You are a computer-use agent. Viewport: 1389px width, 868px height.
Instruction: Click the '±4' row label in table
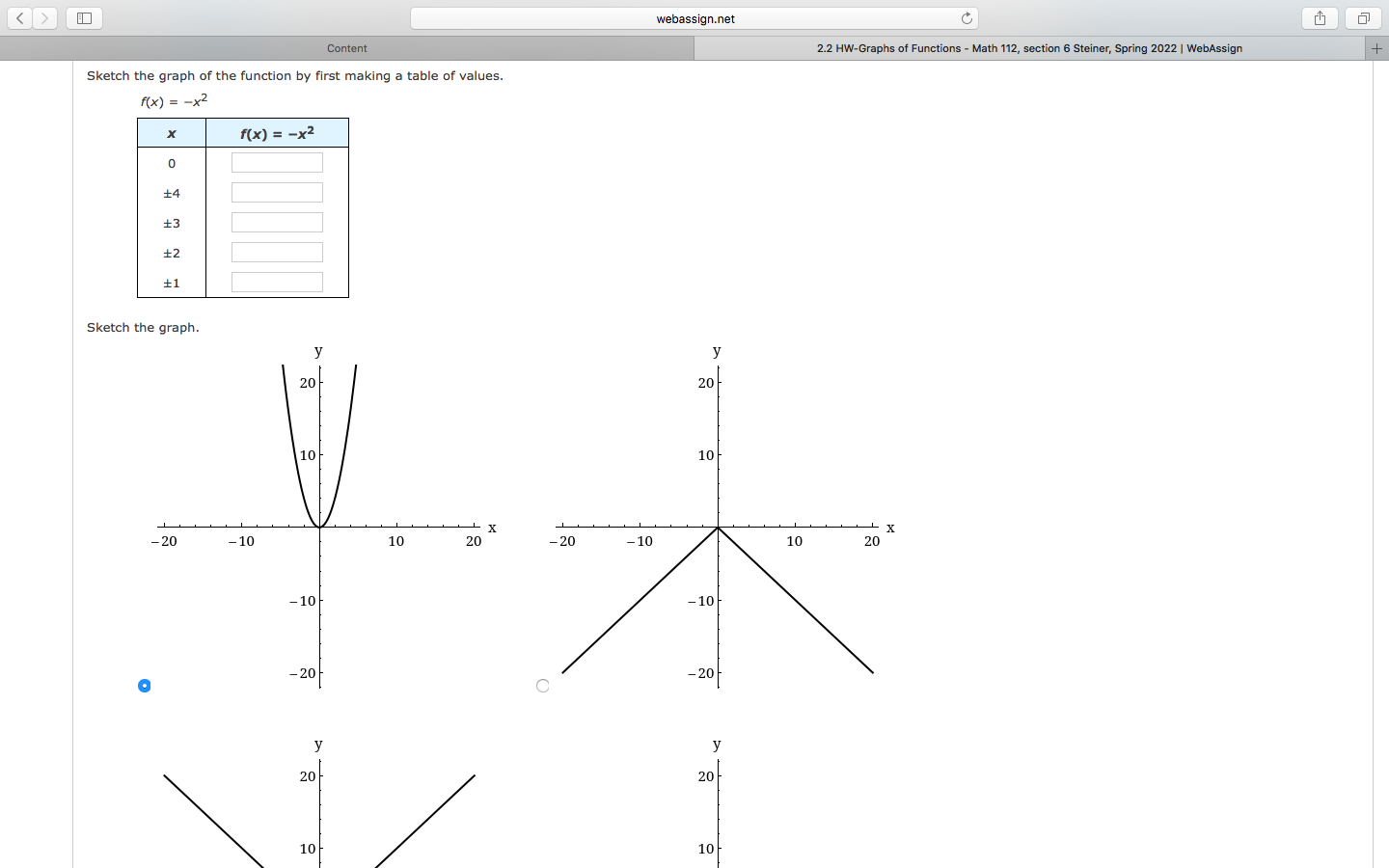click(x=172, y=193)
